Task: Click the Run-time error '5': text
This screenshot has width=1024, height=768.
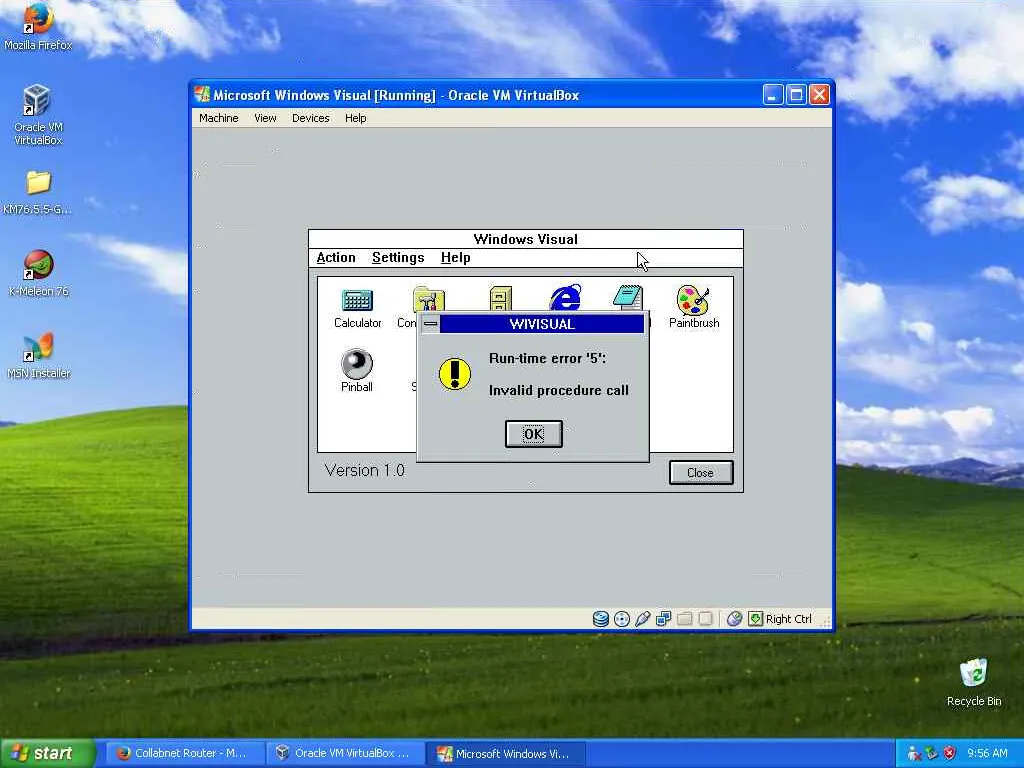Action: (547, 359)
